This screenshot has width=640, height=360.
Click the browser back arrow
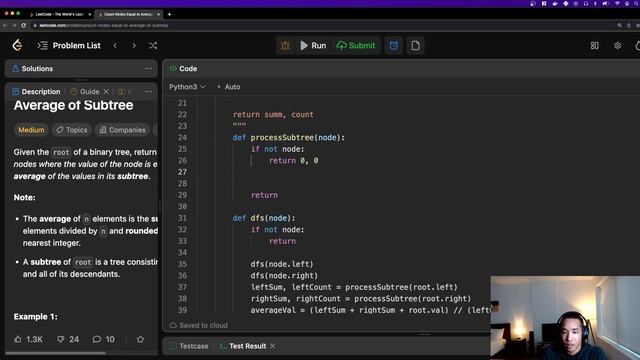pos(5,25)
